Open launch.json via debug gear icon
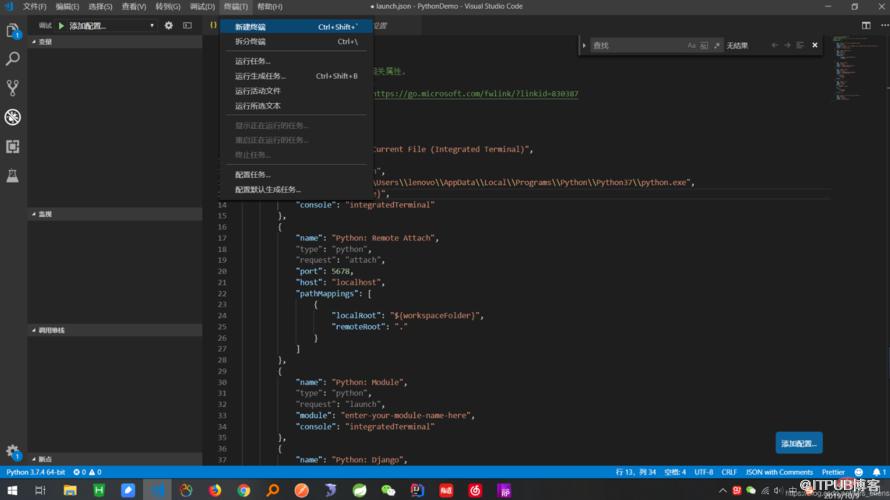This screenshot has height=500, width=890. tap(169, 26)
